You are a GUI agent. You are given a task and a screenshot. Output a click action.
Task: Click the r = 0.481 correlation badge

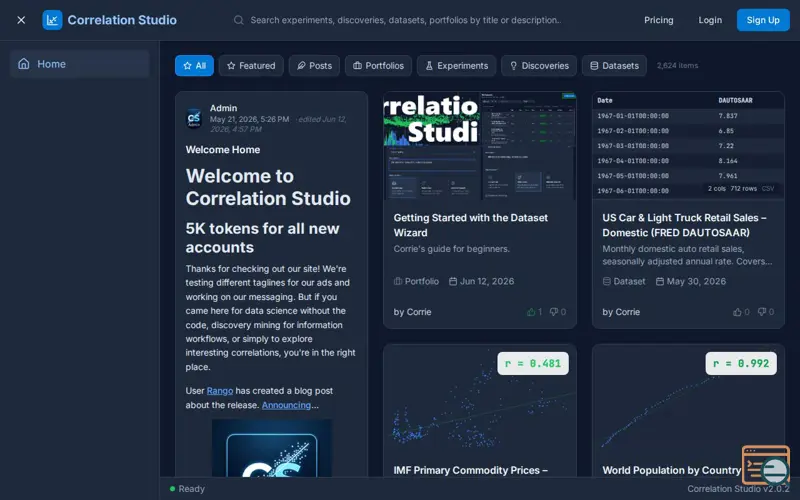(533, 363)
